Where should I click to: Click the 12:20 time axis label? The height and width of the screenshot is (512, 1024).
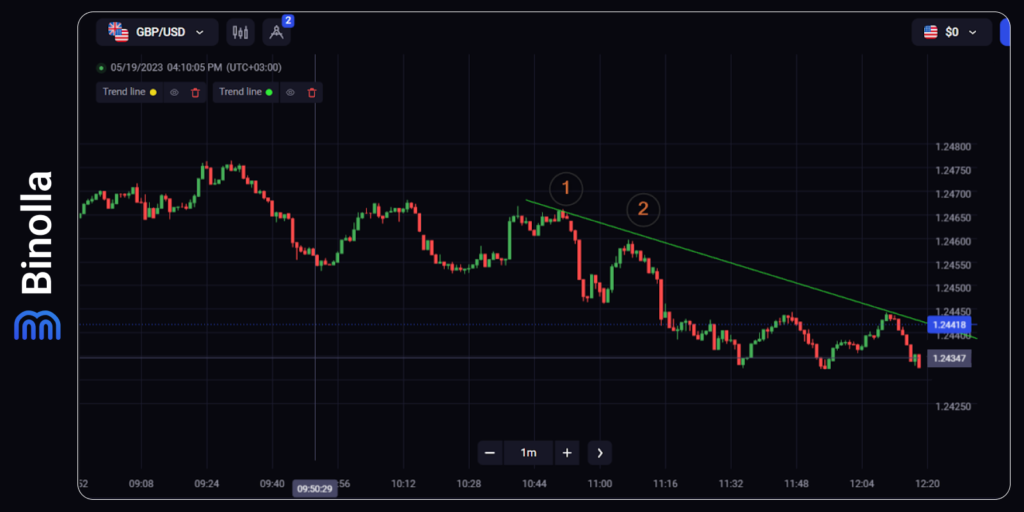click(927, 484)
